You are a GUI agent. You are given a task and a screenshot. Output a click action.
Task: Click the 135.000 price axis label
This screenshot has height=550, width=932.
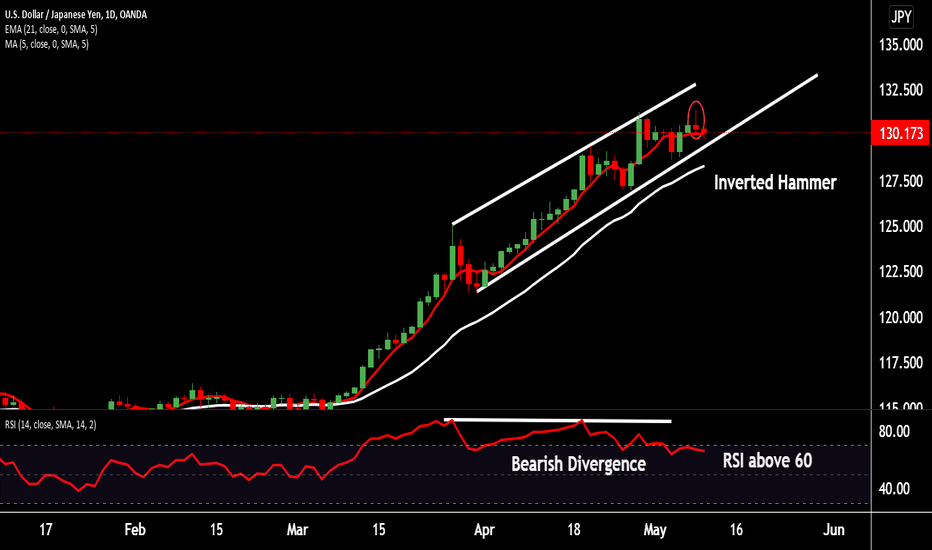[900, 45]
